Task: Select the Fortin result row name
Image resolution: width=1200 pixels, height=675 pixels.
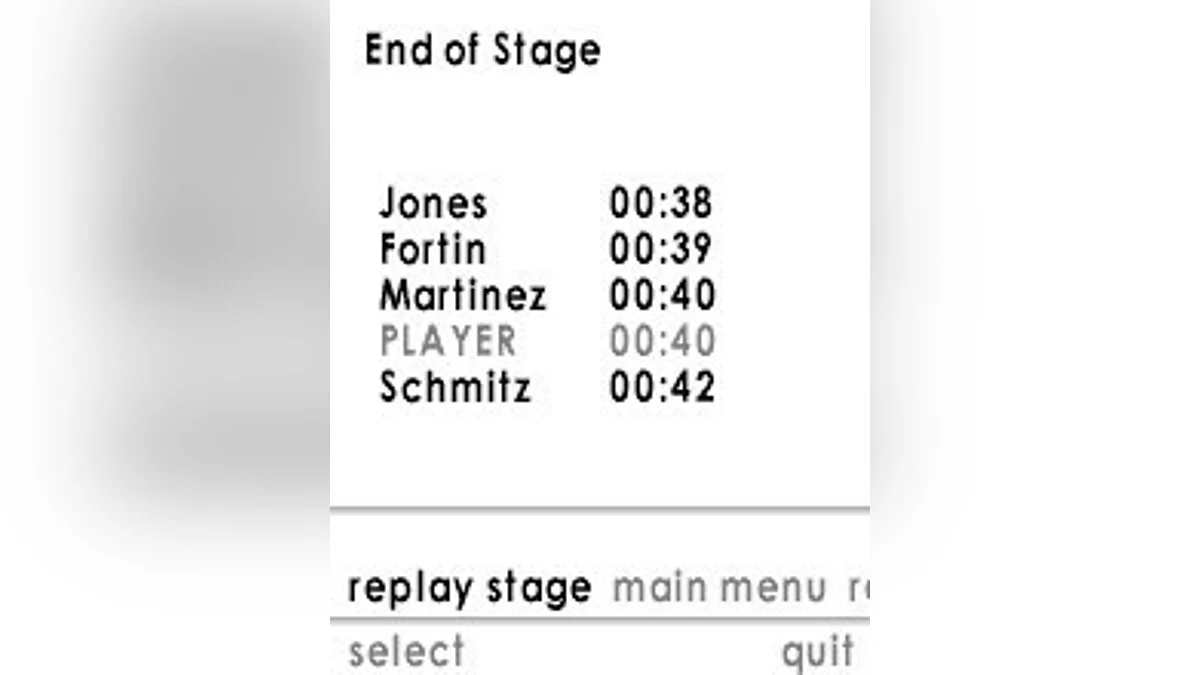Action: coord(432,249)
